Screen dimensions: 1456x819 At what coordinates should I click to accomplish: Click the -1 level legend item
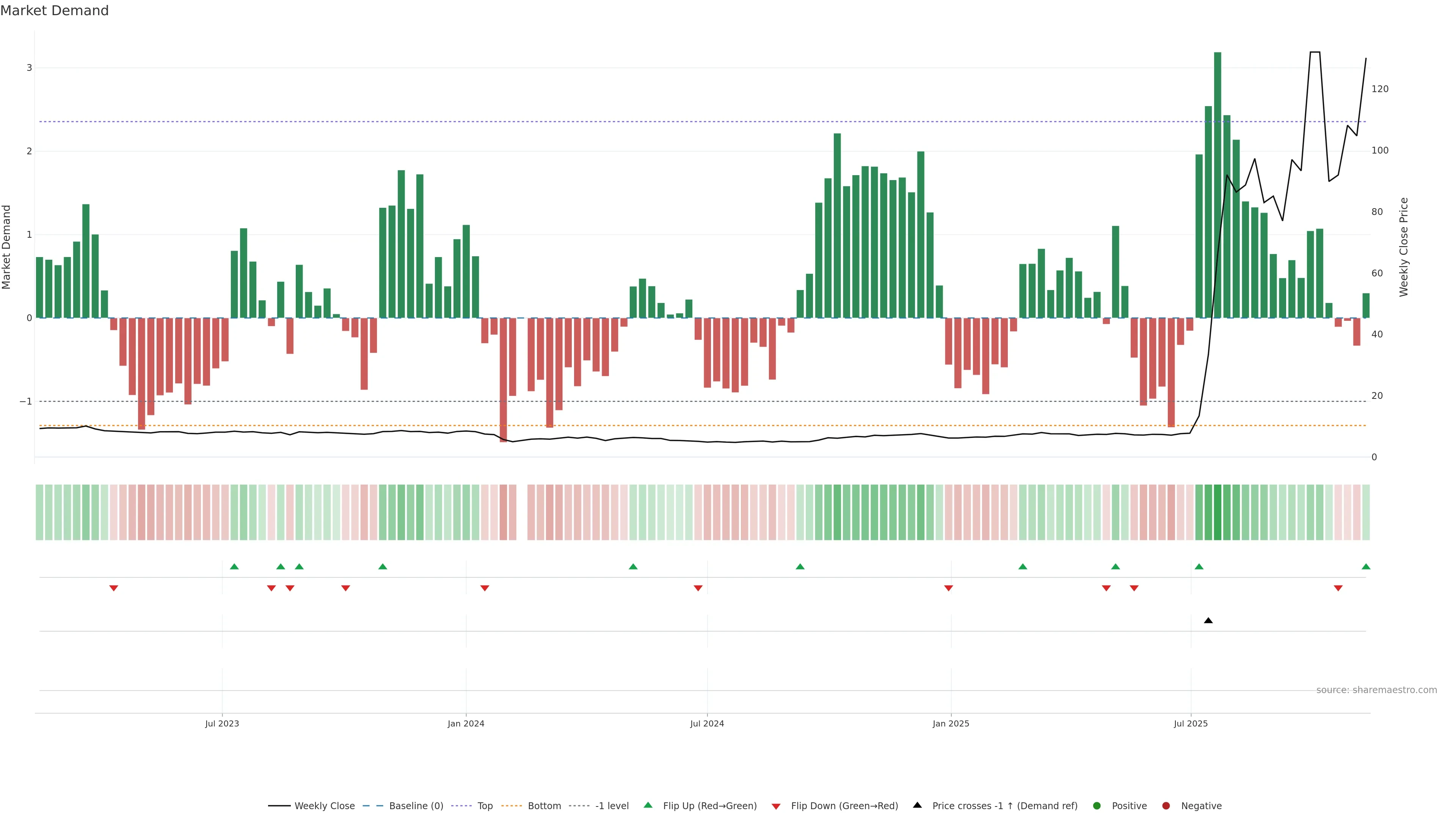point(612,806)
